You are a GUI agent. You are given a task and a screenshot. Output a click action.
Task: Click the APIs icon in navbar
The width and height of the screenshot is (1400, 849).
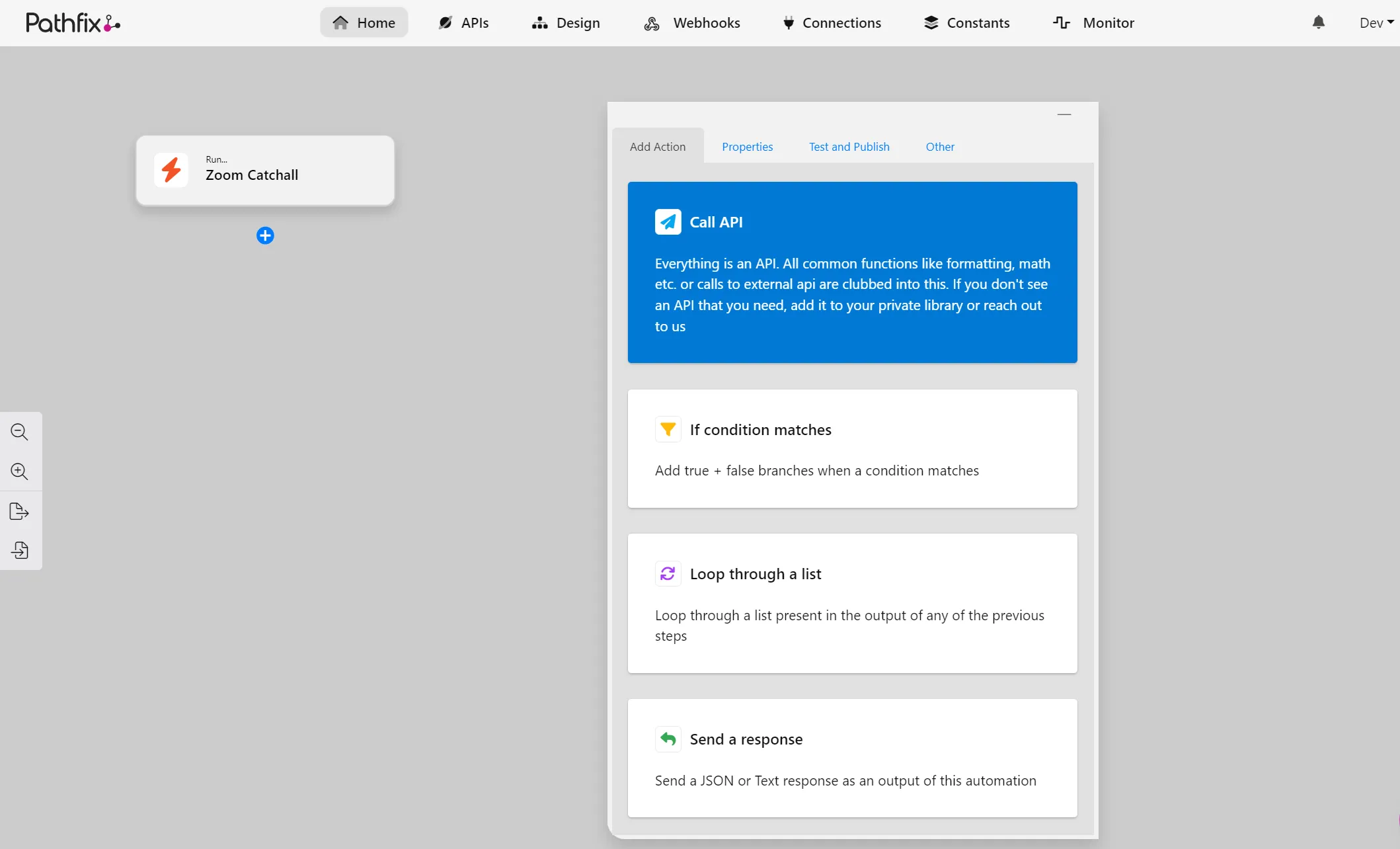[x=446, y=22]
